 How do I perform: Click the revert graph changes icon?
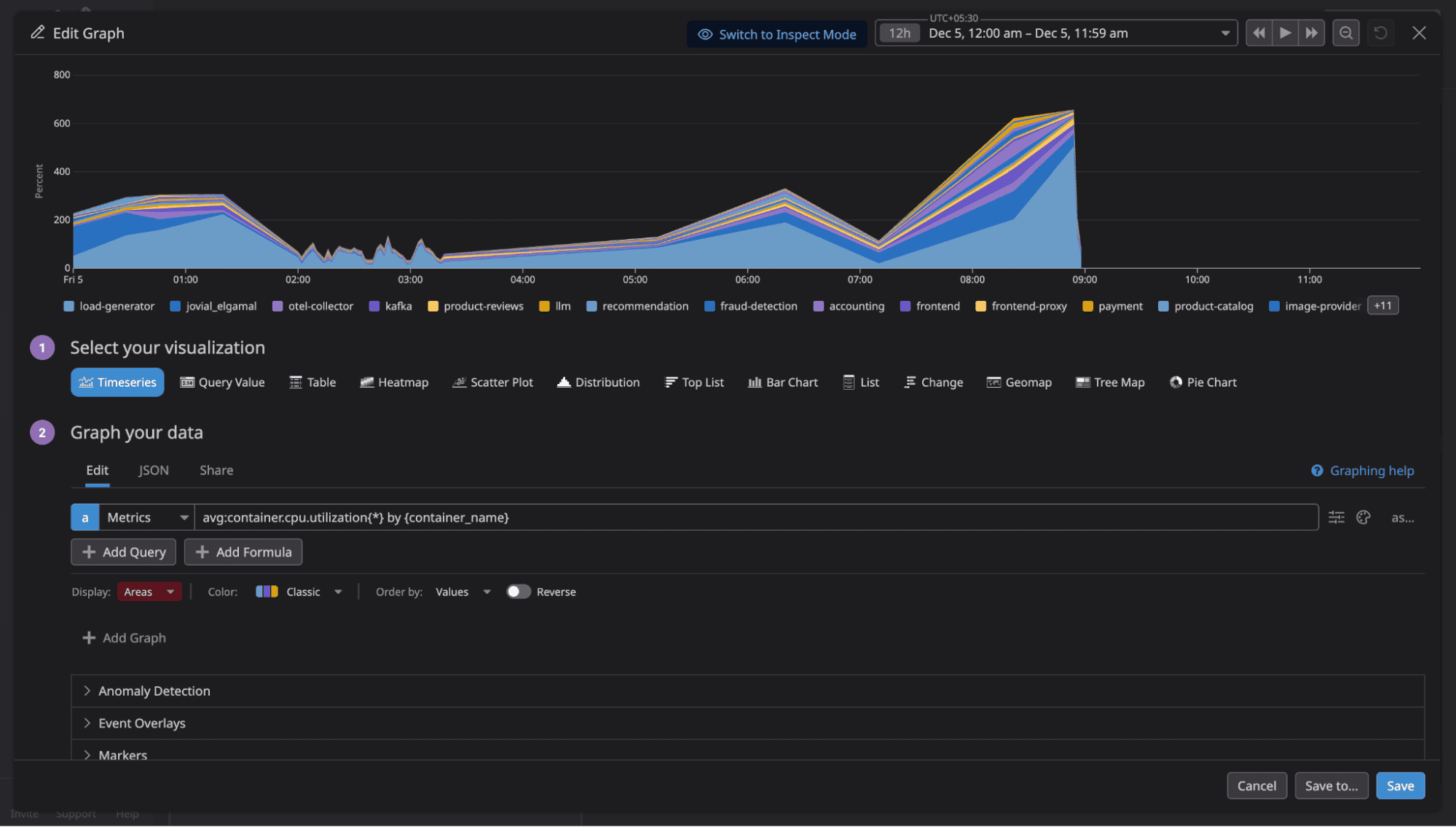[x=1380, y=33]
